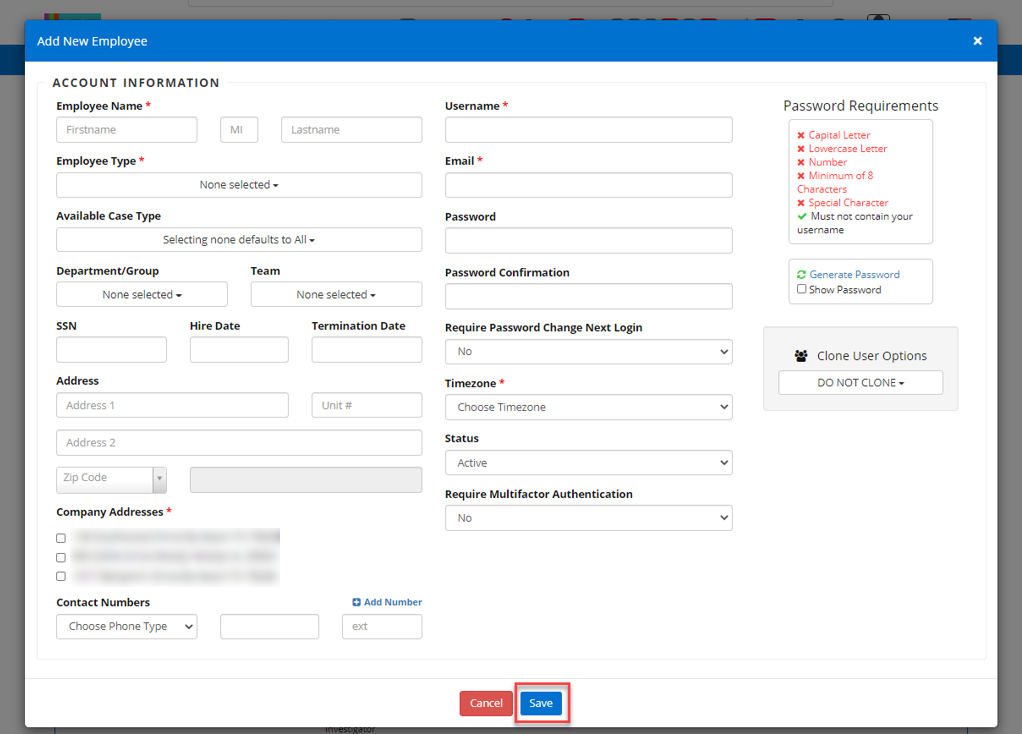The height and width of the screenshot is (734, 1022).
Task: Open Require Multifactor Authentication dropdown
Action: pos(589,518)
